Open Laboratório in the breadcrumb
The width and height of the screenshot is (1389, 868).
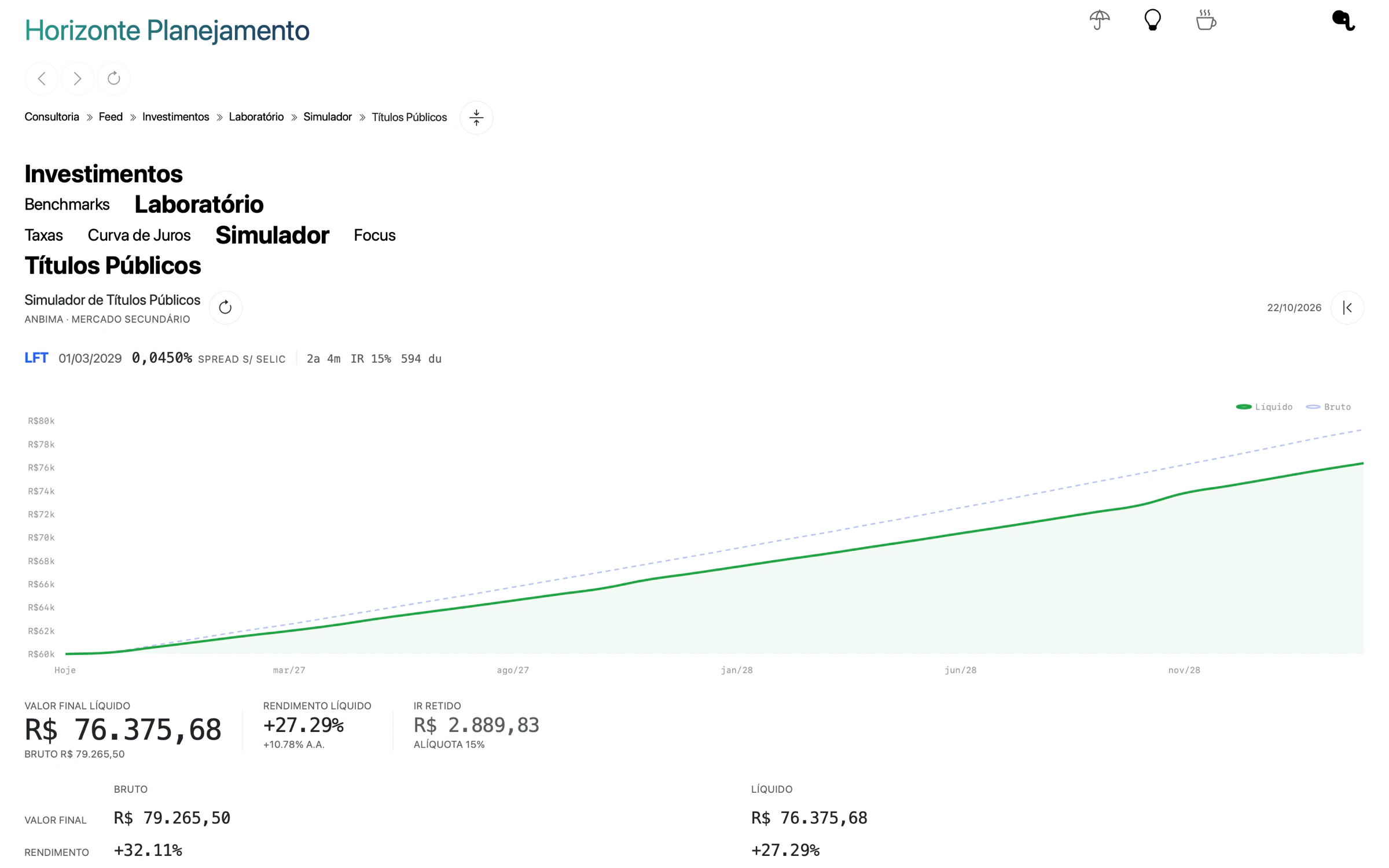tap(256, 117)
